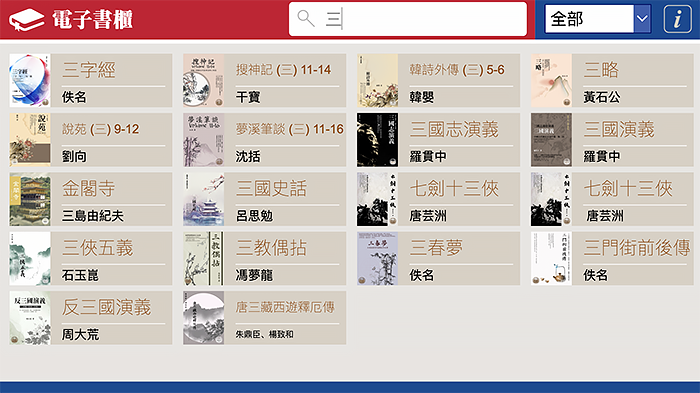Click the dropdown arrow next to 全部

642,19
